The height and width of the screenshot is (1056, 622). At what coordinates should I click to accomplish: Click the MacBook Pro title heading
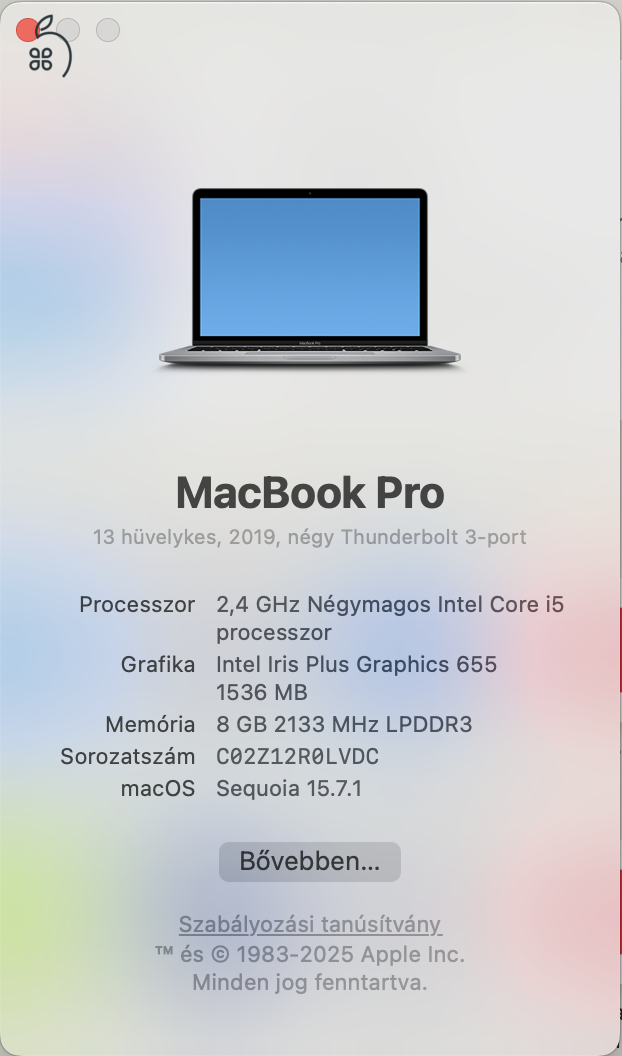coord(310,492)
